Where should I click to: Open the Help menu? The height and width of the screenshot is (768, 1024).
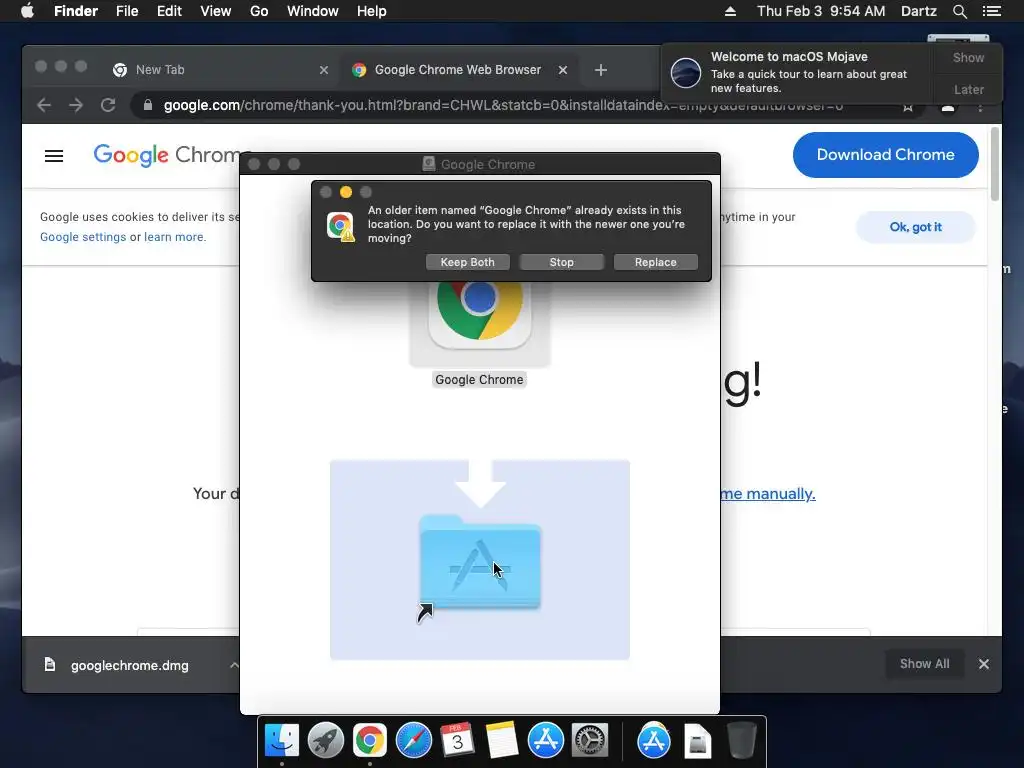(x=372, y=11)
